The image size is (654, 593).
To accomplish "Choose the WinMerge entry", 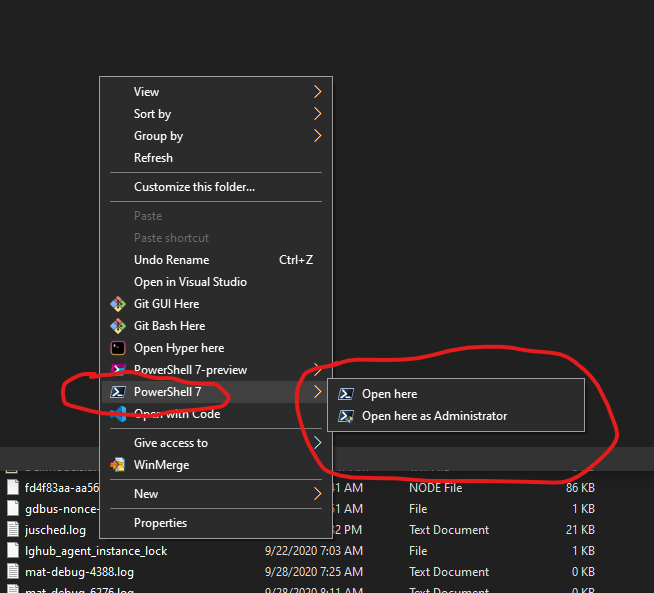I will click(216, 465).
